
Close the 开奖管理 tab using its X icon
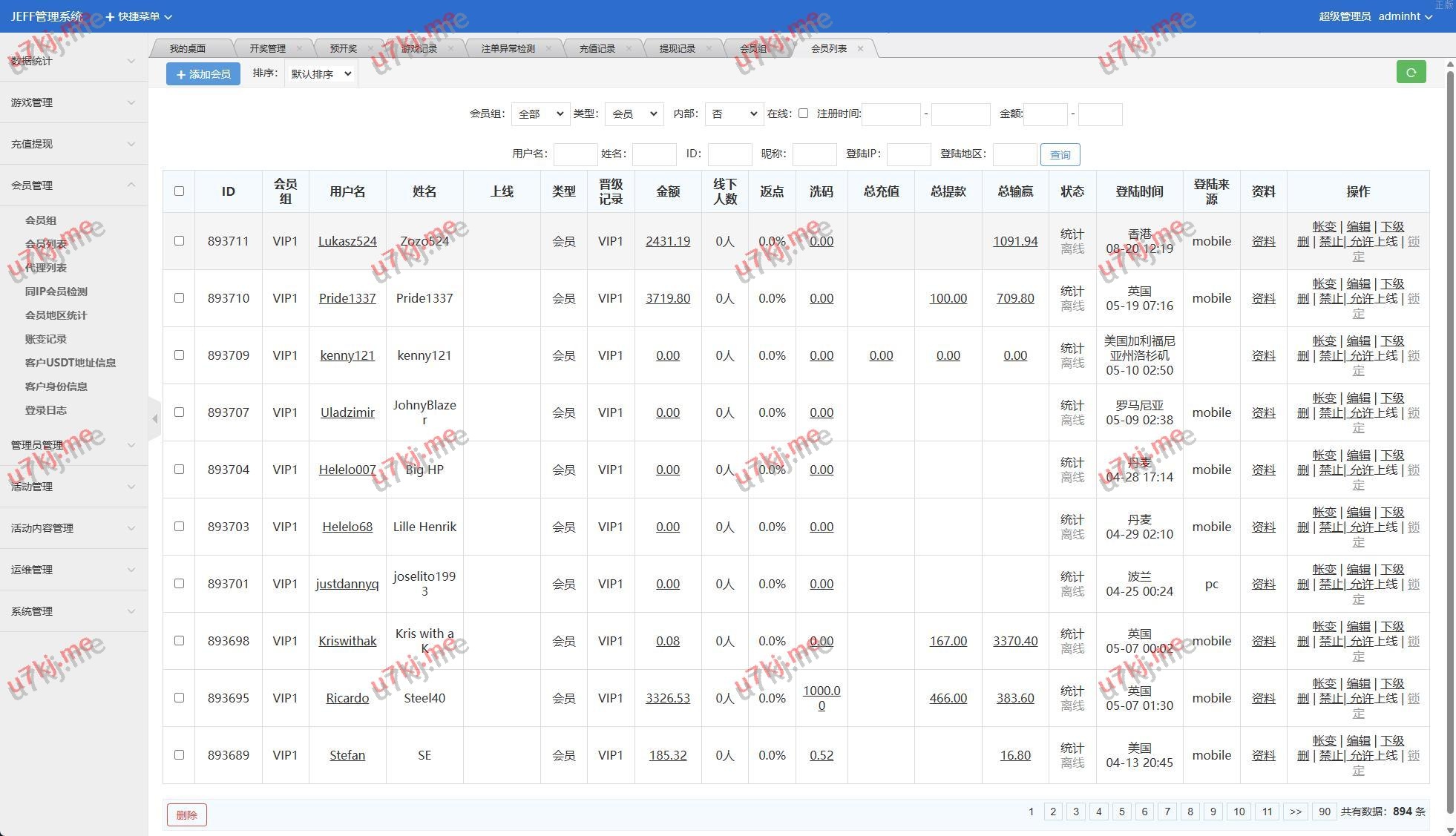[x=299, y=48]
